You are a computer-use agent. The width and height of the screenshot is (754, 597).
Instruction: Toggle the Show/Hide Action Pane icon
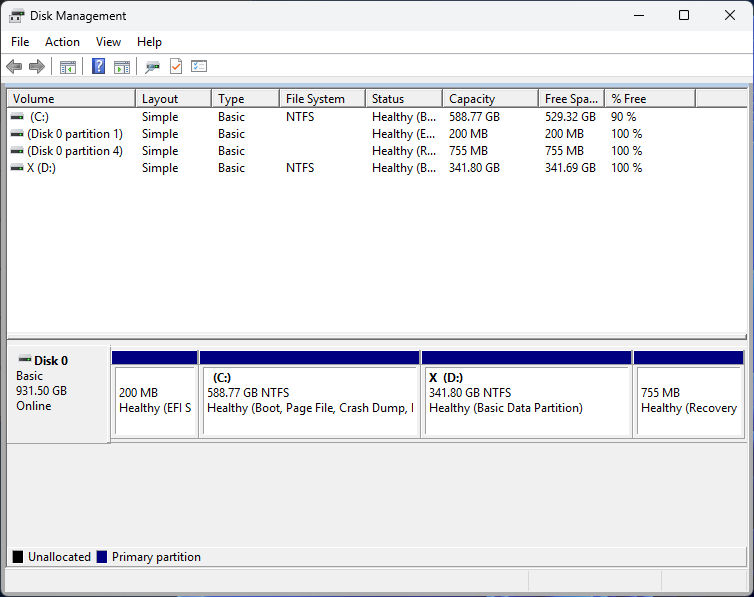(122, 67)
